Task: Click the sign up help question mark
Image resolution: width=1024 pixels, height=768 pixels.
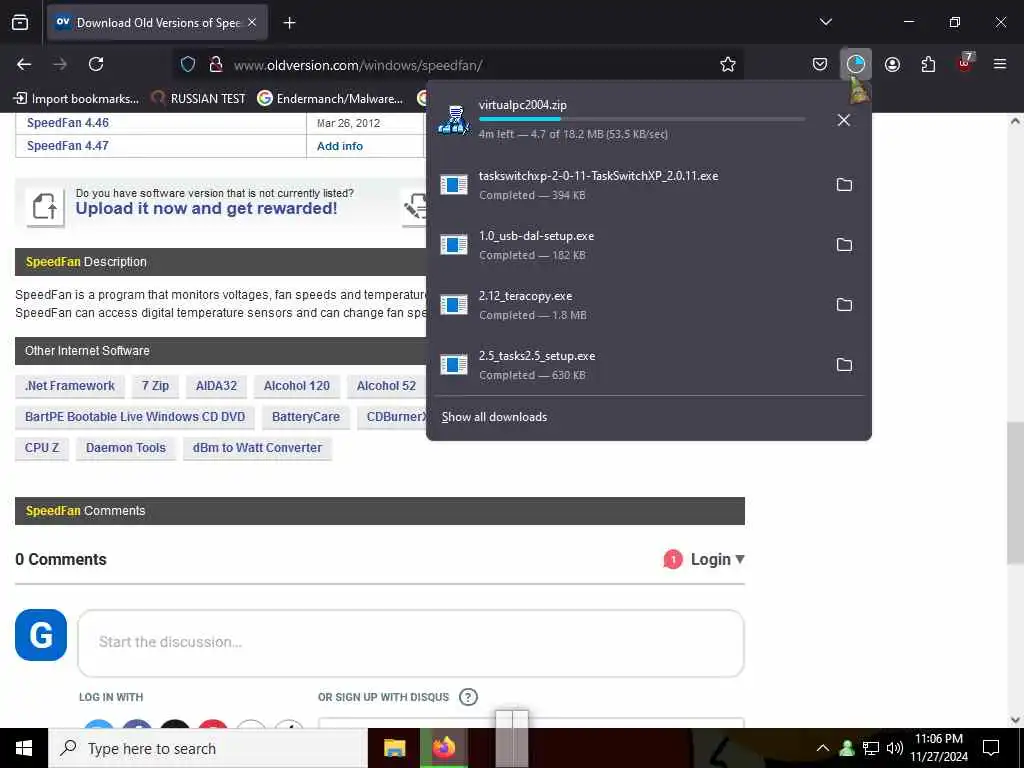Action: point(468,697)
